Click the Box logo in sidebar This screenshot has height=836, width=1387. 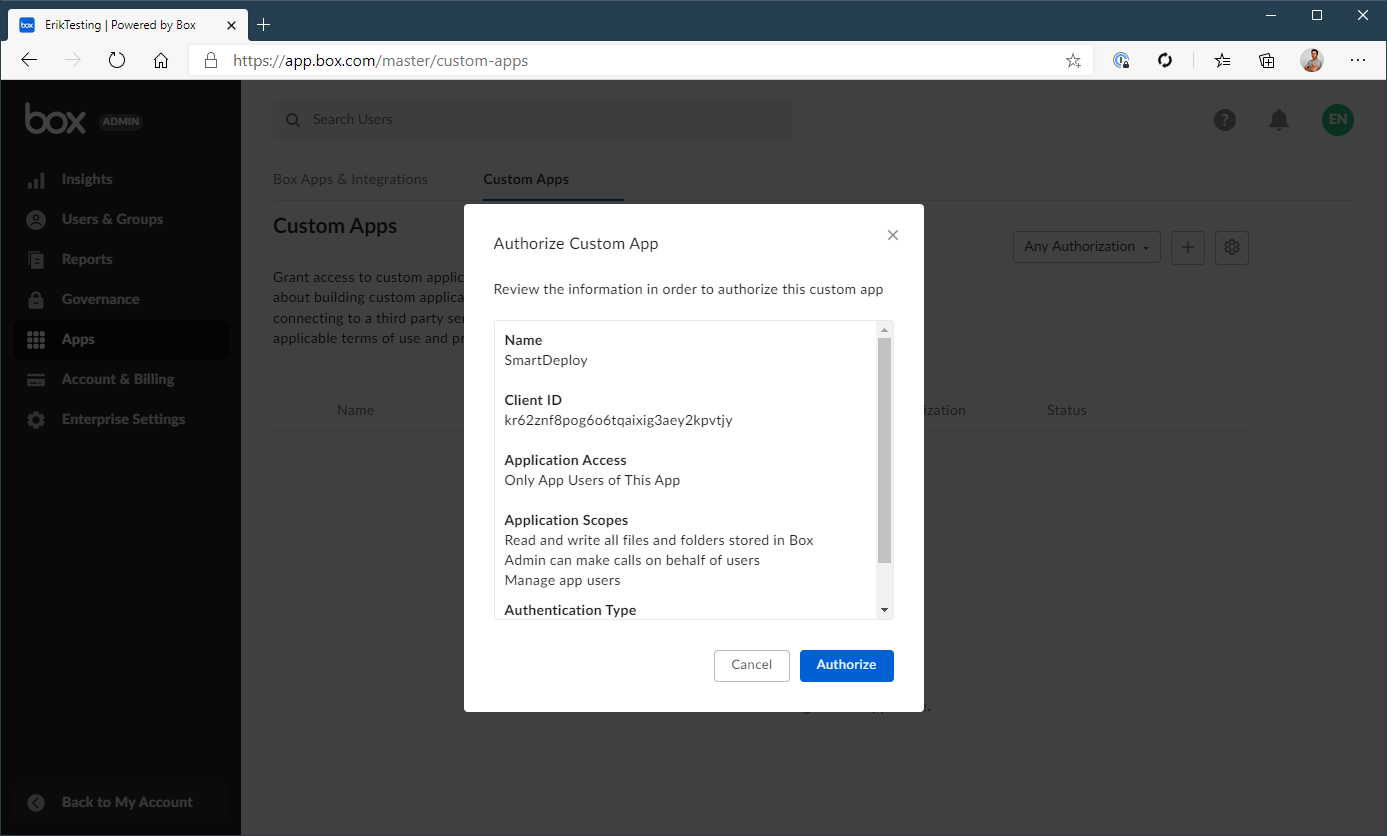(x=56, y=119)
